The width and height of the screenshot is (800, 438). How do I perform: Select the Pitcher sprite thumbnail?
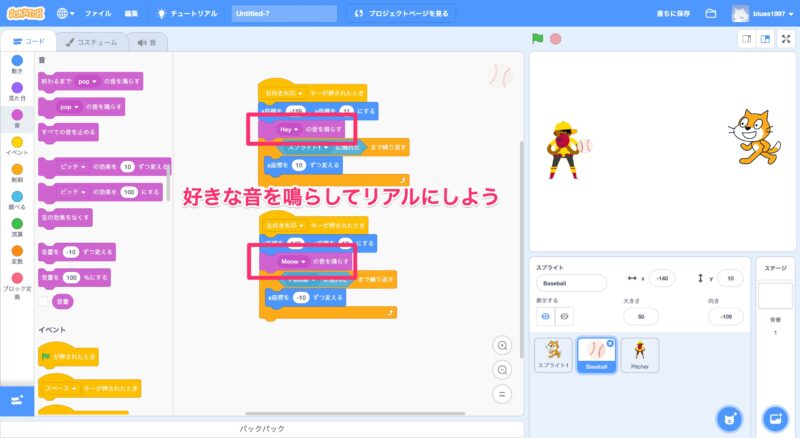639,355
